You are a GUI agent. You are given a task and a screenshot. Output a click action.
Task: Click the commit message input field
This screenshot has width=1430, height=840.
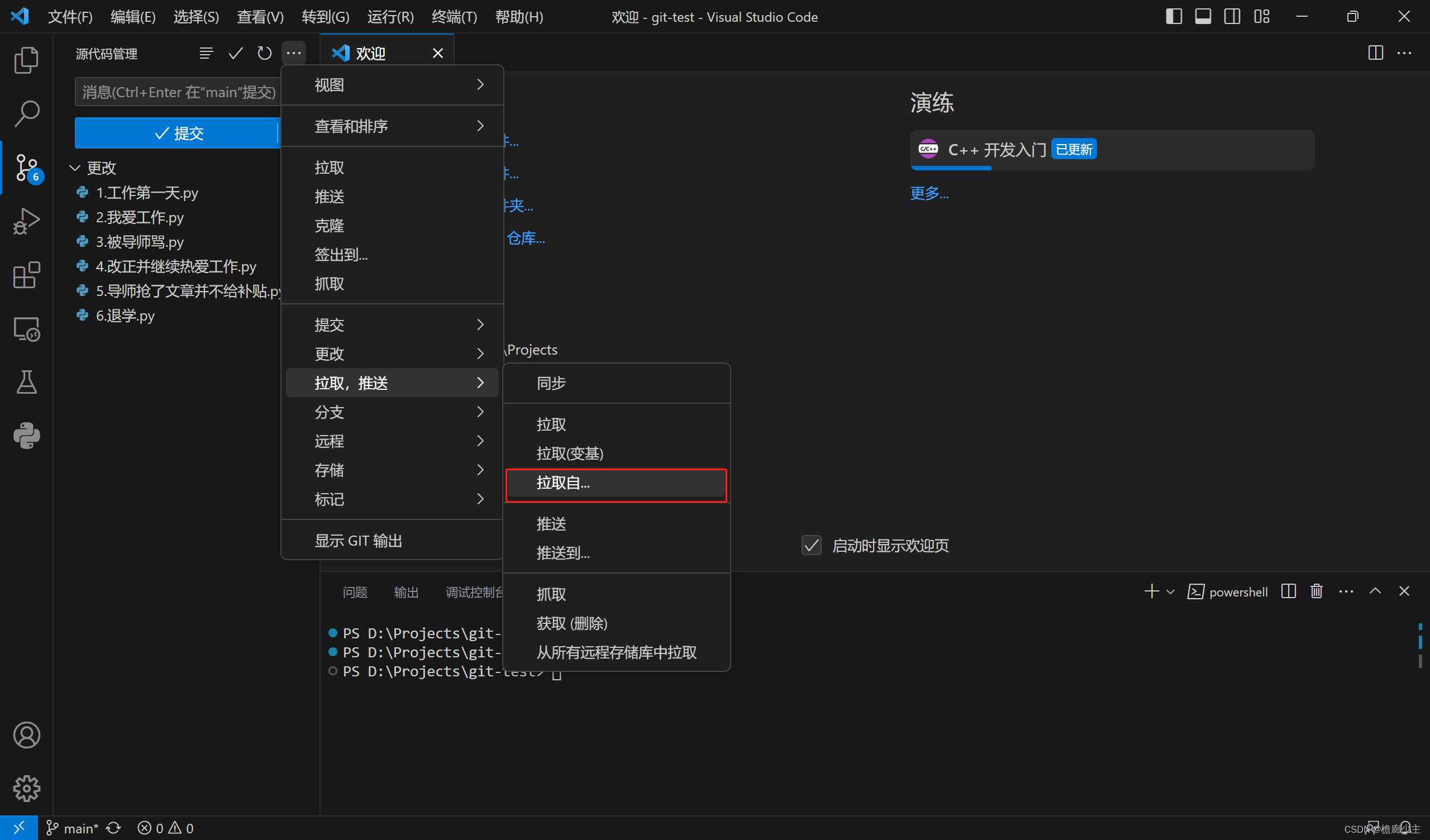178,92
